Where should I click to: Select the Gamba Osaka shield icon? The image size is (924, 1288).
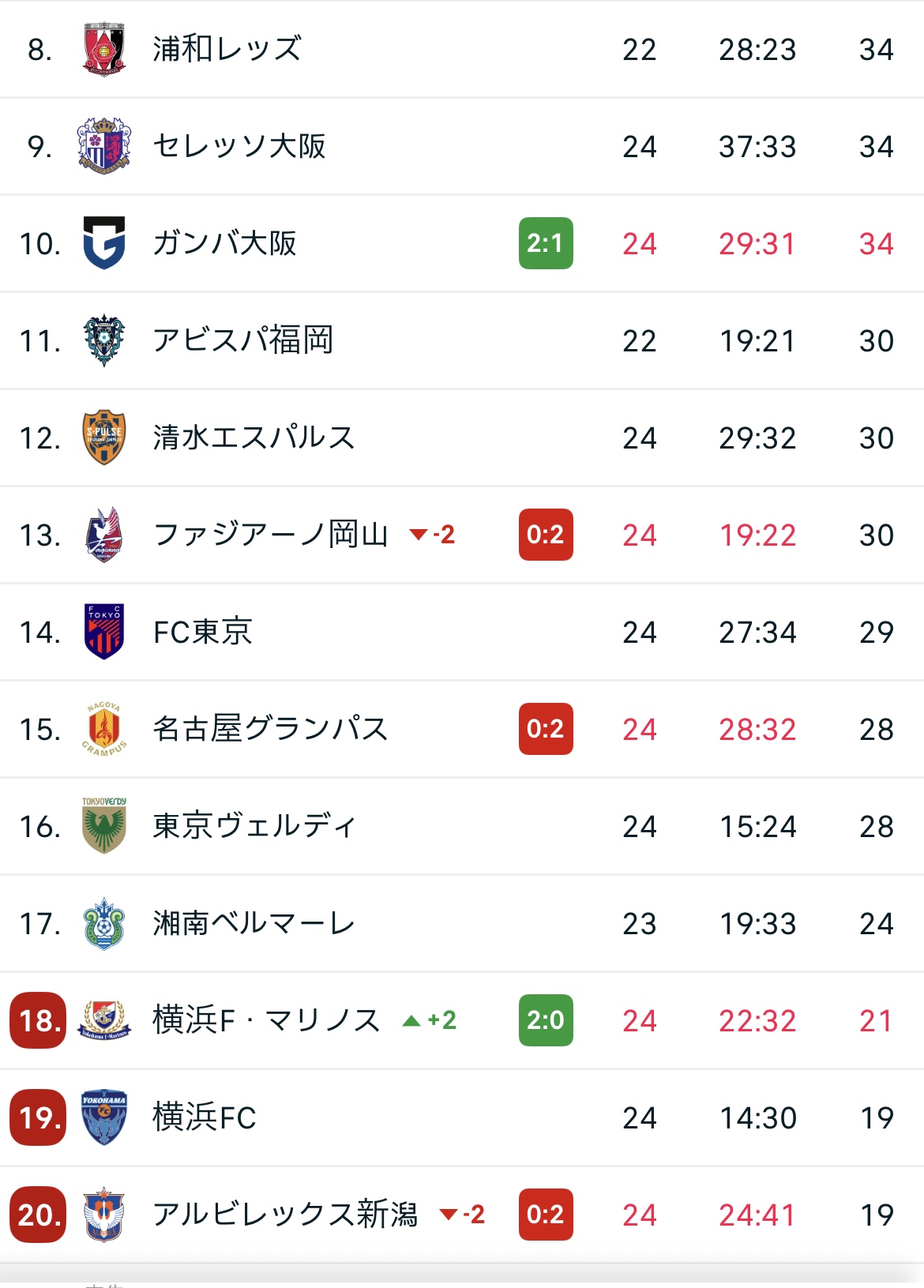(103, 243)
